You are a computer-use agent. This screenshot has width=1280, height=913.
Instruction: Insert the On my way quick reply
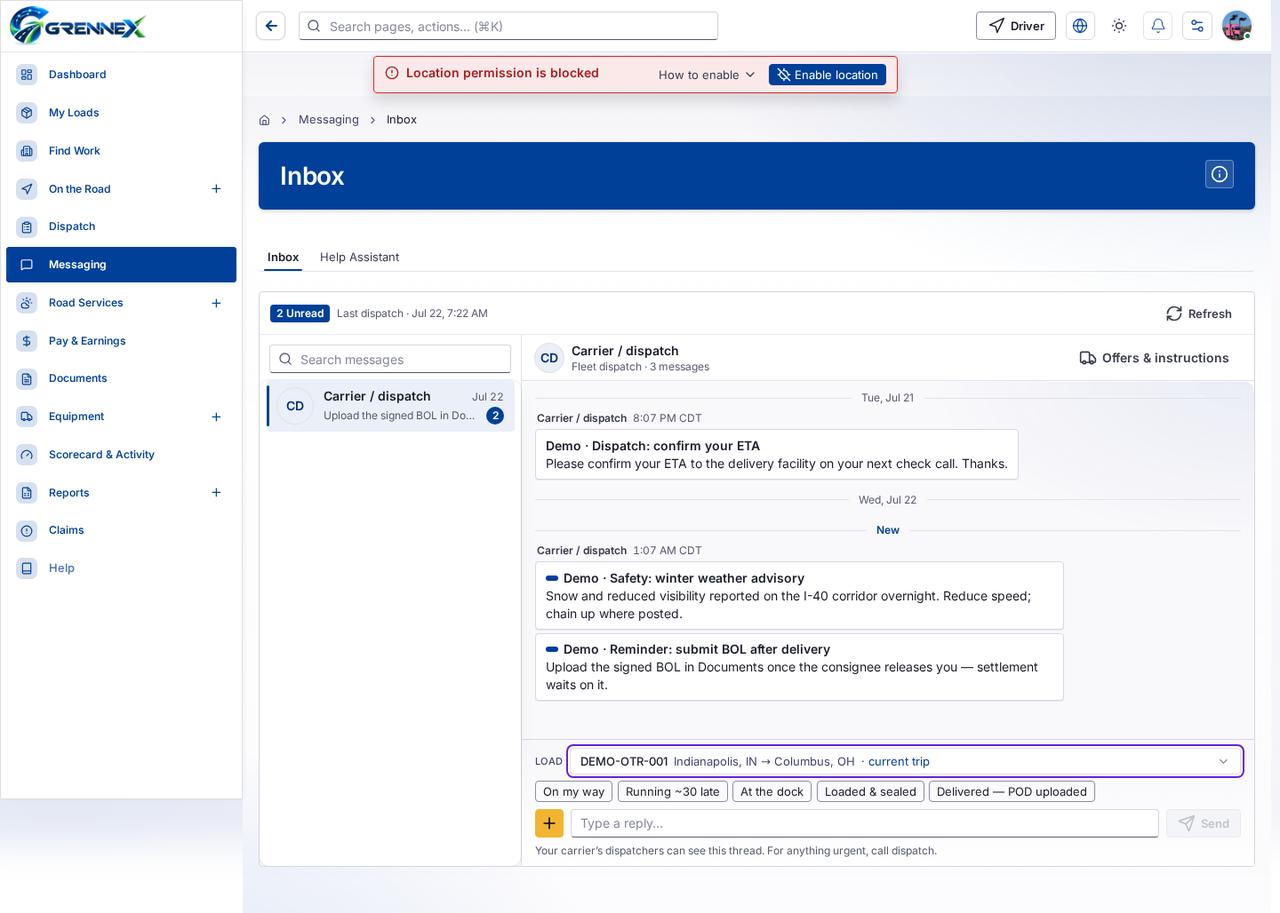pyautogui.click(x=574, y=792)
